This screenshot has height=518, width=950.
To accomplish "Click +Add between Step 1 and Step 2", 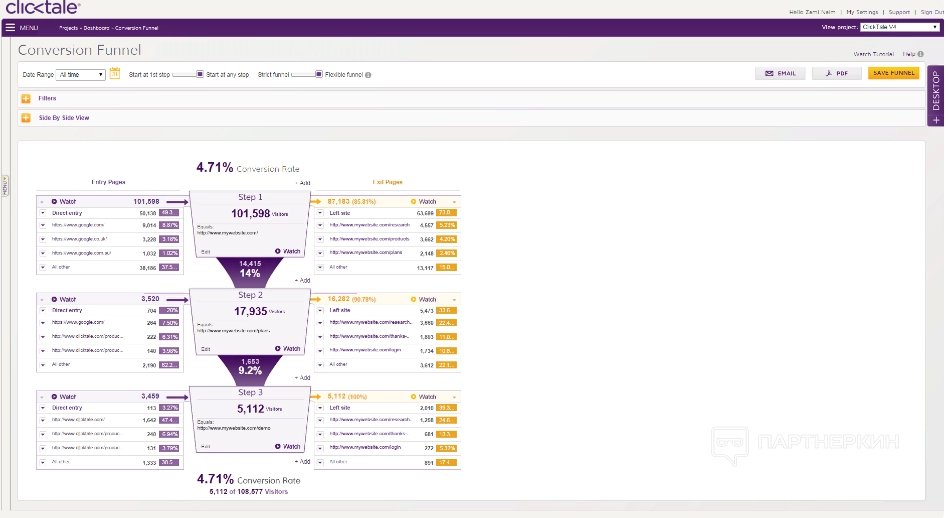I will pos(303,280).
